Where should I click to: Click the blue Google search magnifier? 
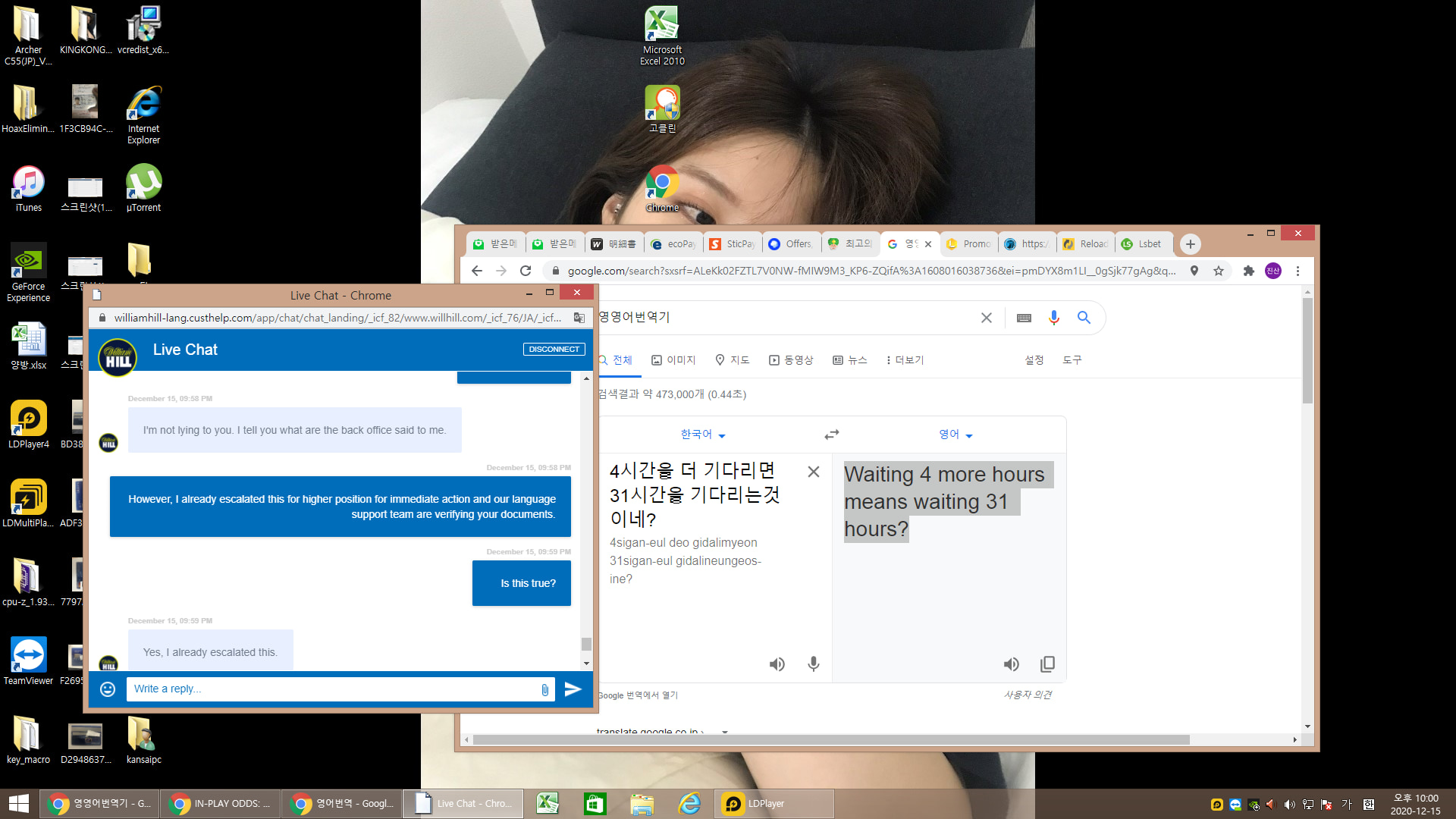[1084, 318]
